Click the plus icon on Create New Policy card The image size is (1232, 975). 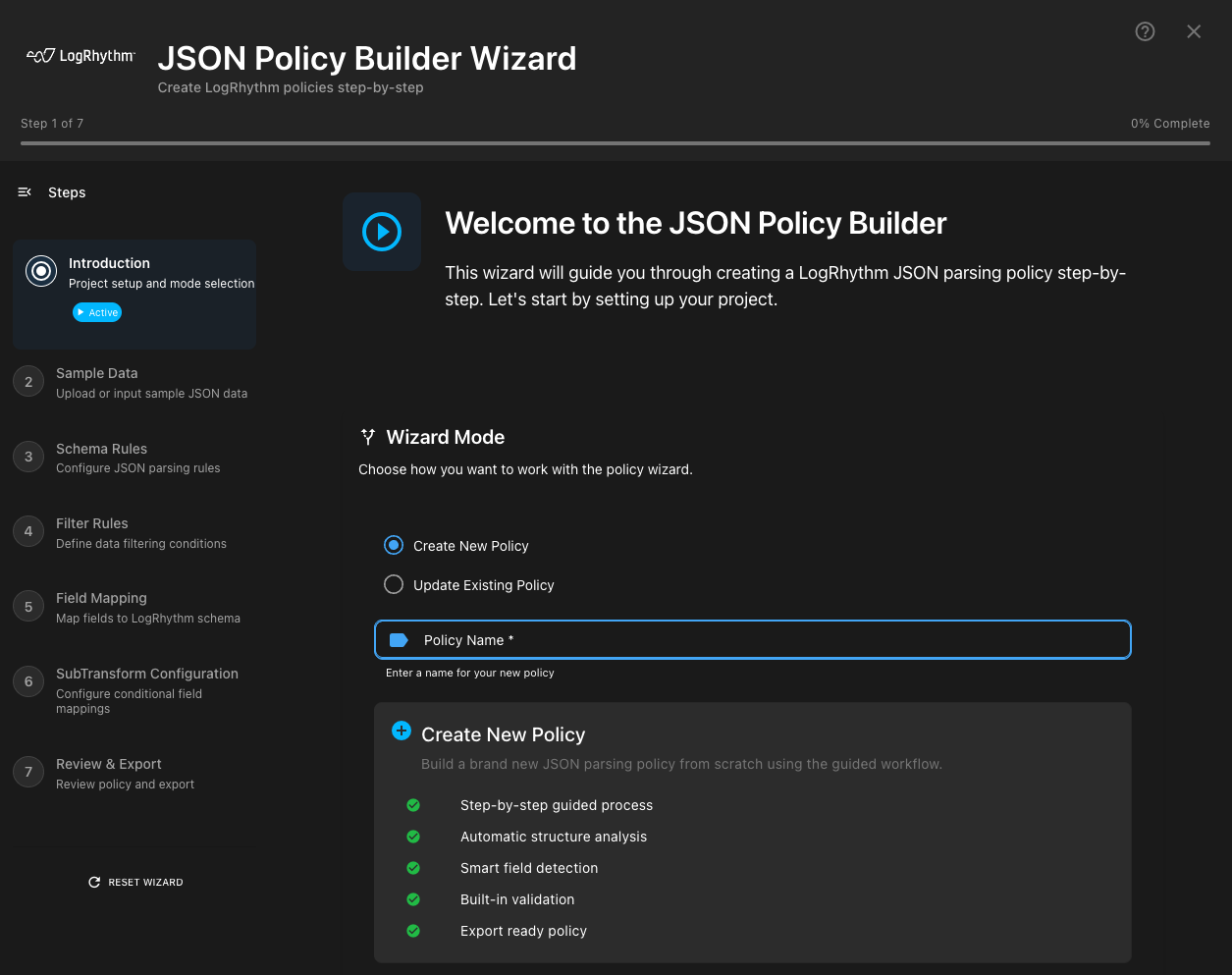pos(402,731)
